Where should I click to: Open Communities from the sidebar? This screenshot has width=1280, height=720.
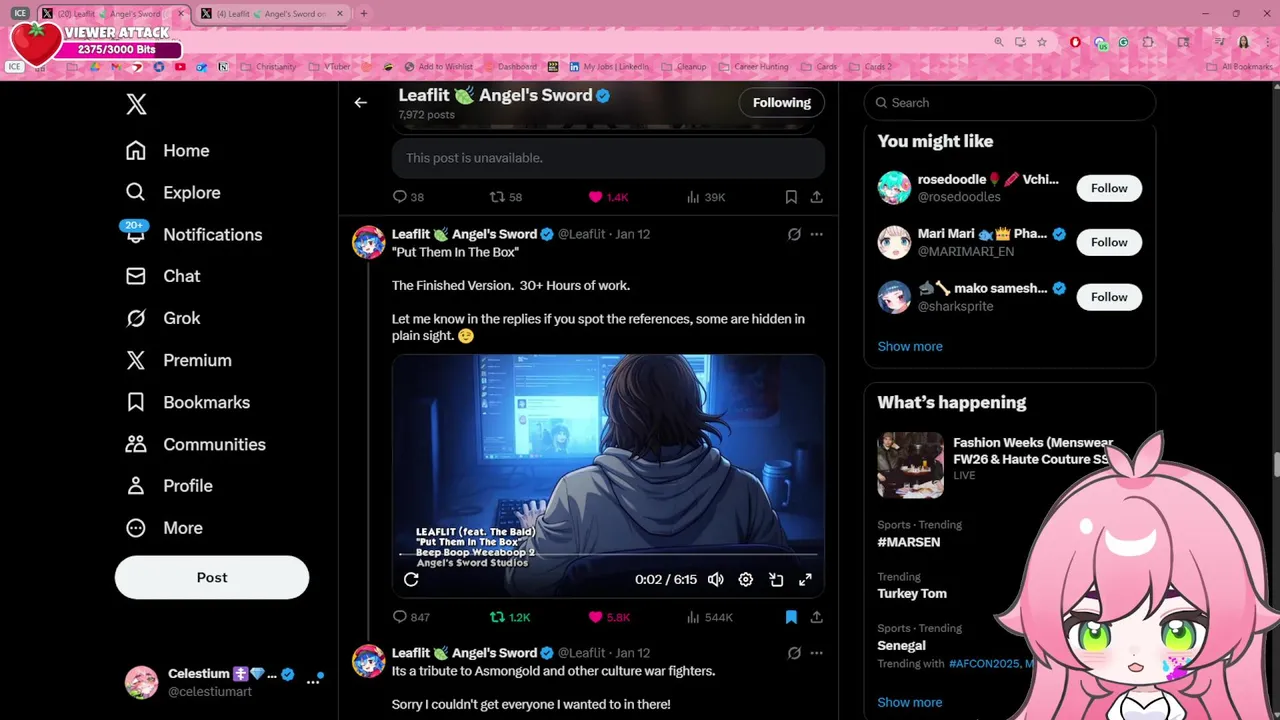pos(195,444)
